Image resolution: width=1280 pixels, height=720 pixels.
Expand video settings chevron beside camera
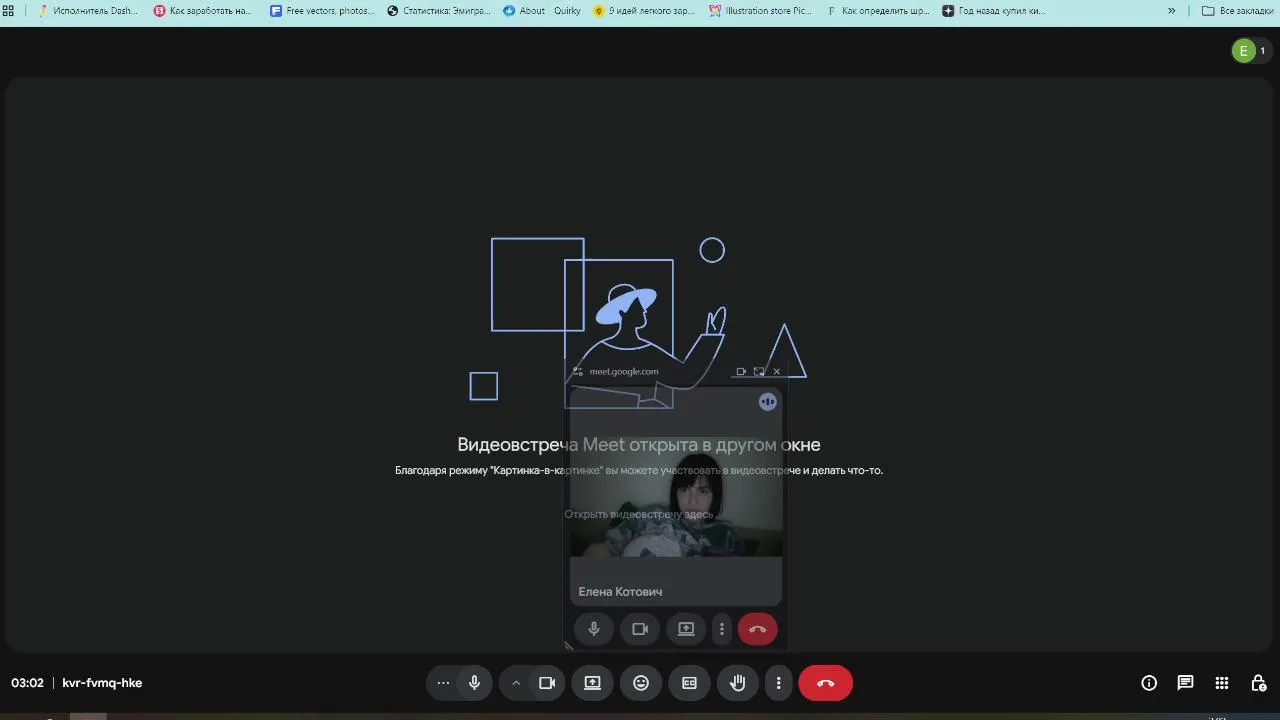coord(516,683)
